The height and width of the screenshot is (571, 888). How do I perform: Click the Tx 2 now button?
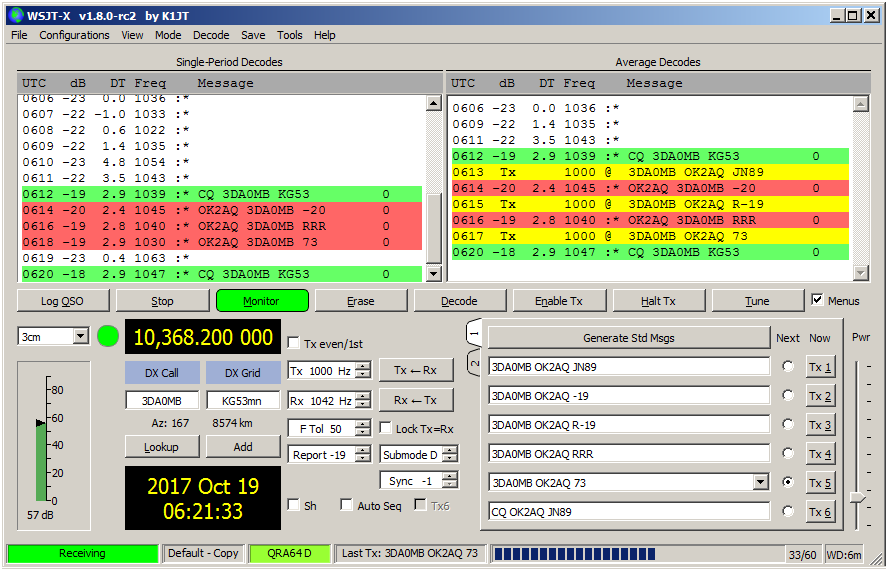[x=820, y=396]
